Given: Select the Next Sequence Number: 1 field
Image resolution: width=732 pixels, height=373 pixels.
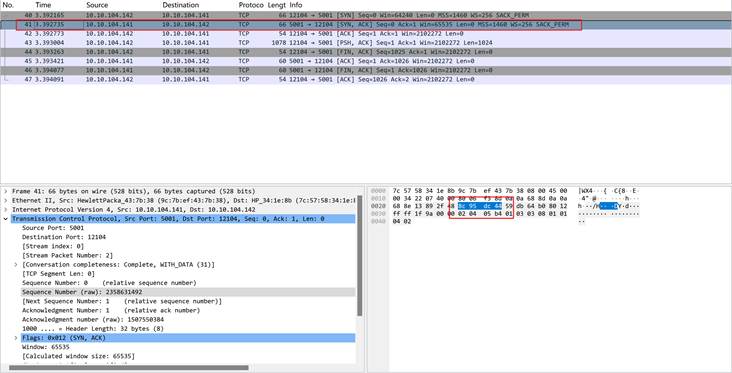Looking at the screenshot, I should pyautogui.click(x=122, y=301).
